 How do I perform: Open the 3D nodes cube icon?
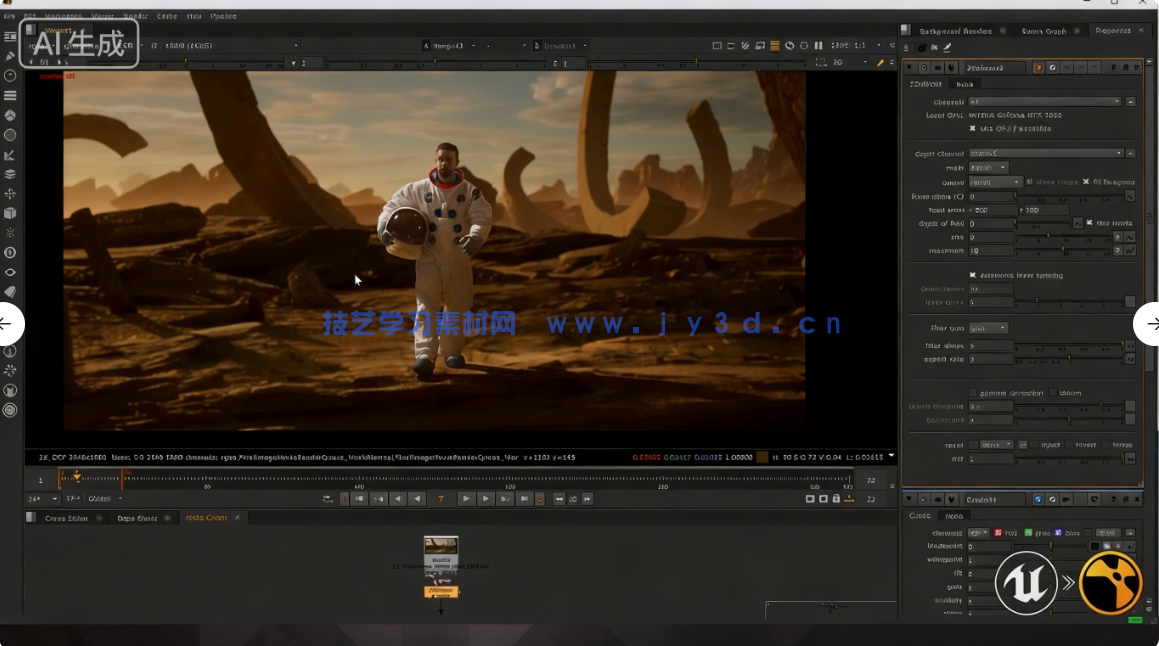pyautogui.click(x=10, y=213)
